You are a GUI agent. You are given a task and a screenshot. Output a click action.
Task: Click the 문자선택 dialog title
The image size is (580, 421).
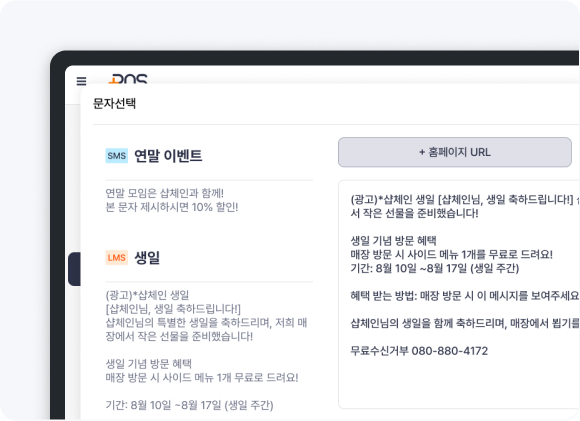[114, 103]
